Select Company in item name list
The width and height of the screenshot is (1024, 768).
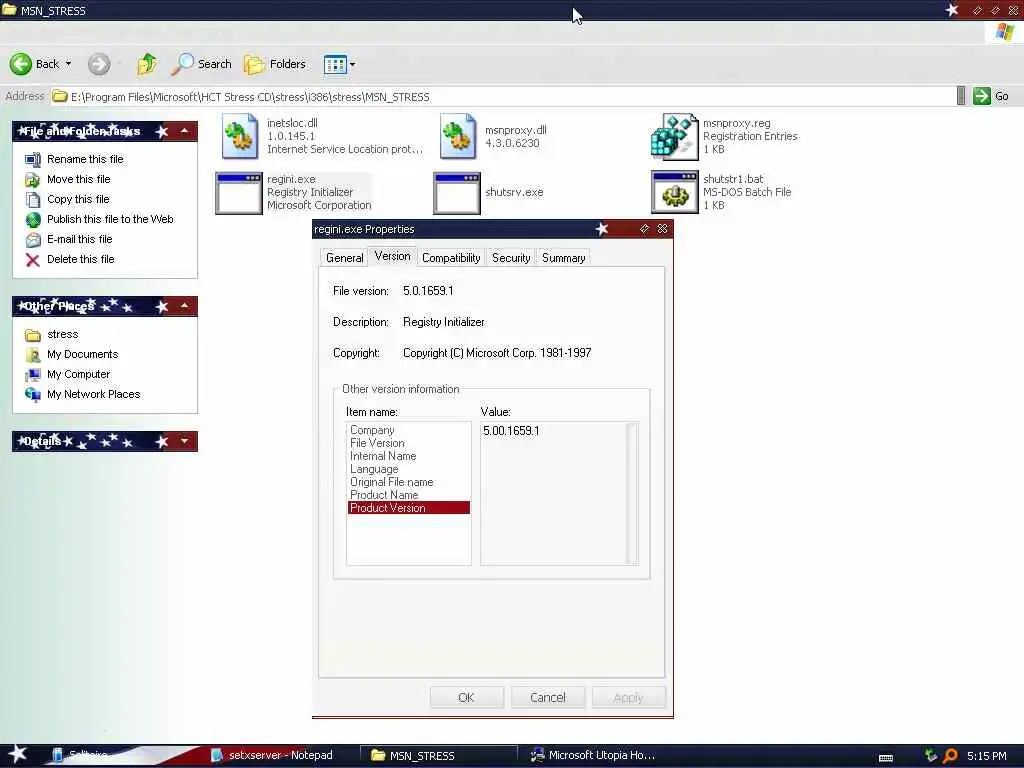pyautogui.click(x=372, y=430)
